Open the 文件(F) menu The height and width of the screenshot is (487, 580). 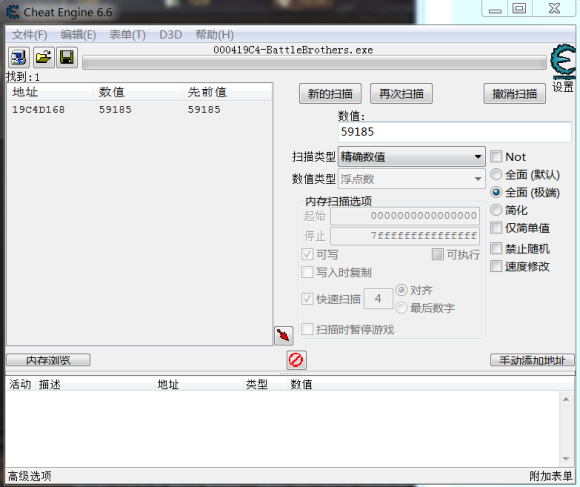point(30,35)
